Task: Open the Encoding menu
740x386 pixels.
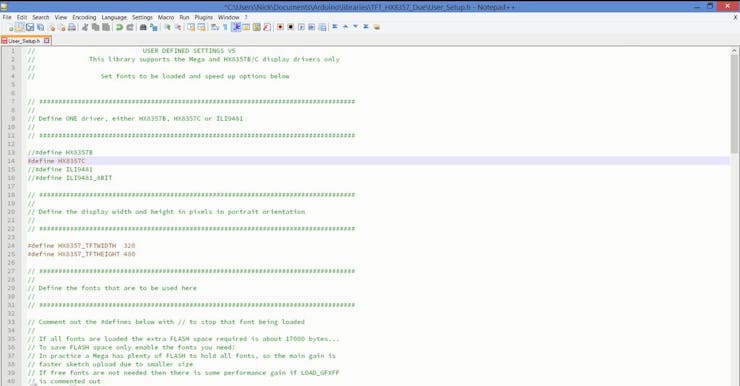Action: coord(84,17)
